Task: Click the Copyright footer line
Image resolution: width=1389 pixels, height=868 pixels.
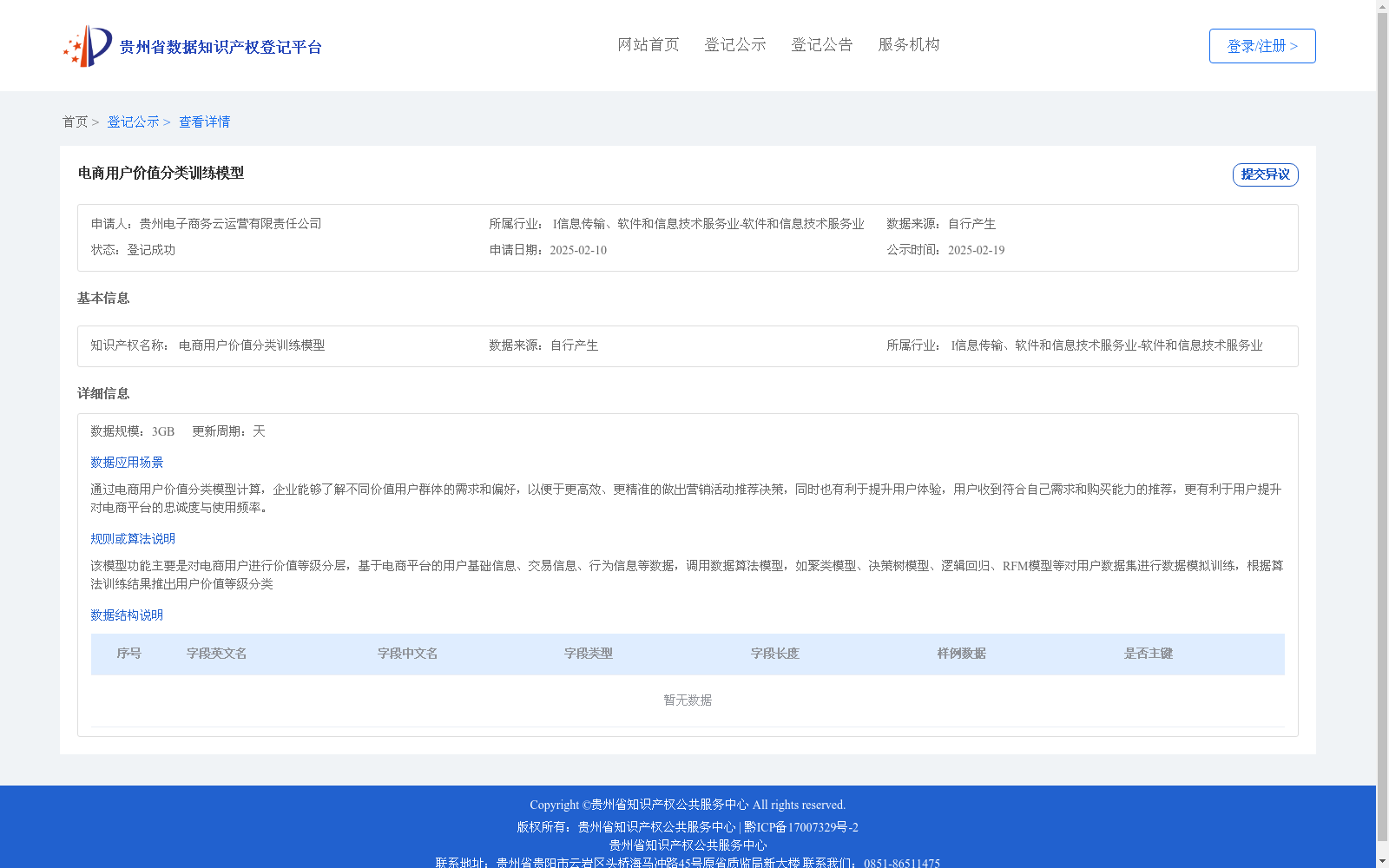Action: pos(688,805)
